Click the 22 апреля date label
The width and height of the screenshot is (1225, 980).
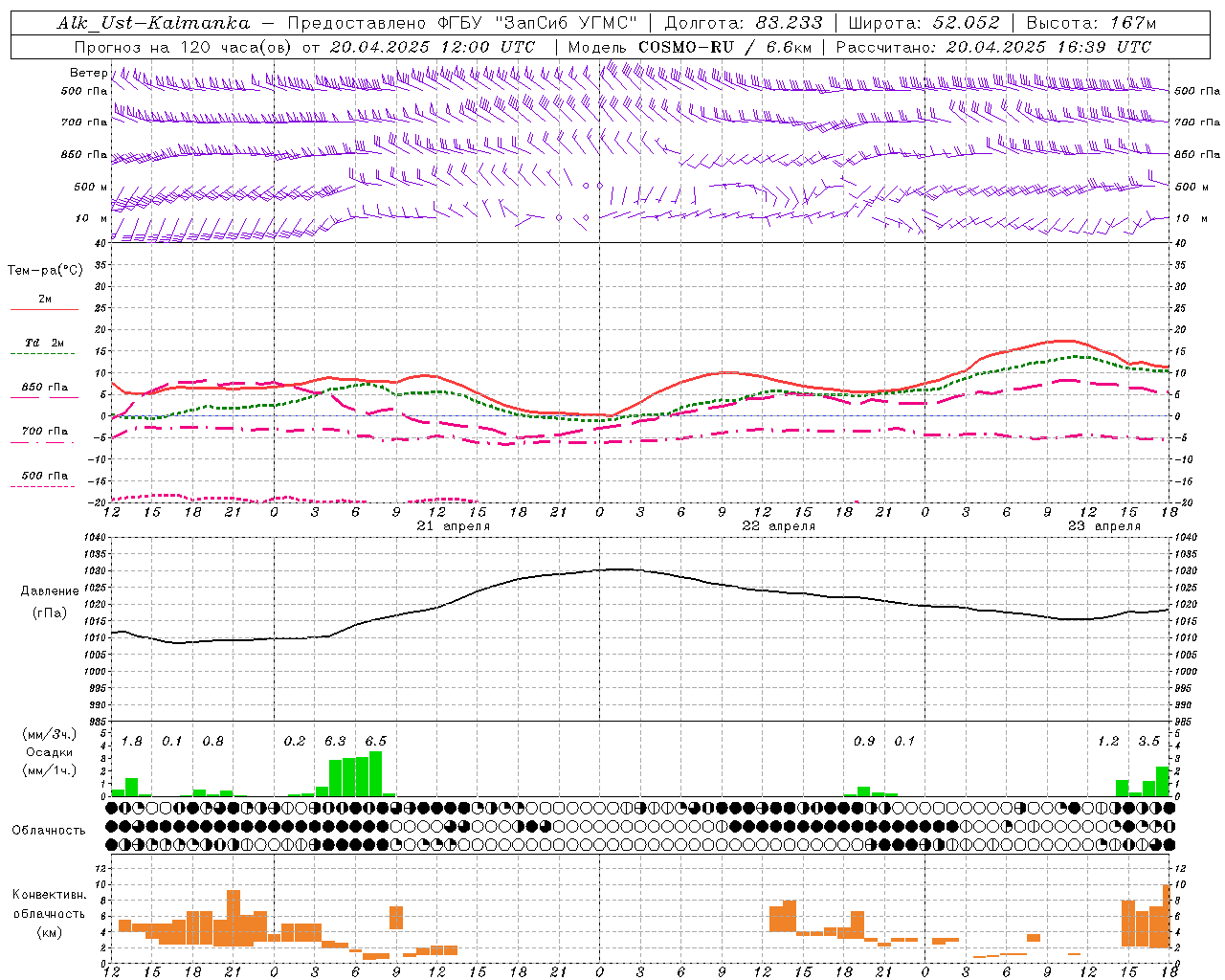point(778,526)
